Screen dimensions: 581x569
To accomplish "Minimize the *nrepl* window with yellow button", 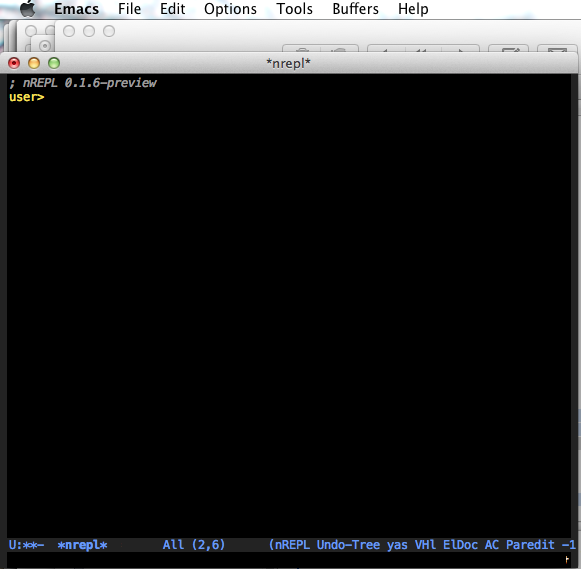I will pos(34,63).
